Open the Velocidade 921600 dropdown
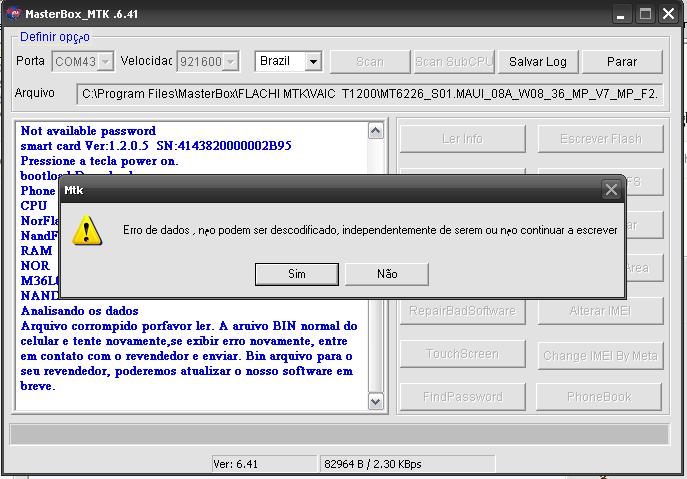This screenshot has height=479, width=687. pos(230,61)
